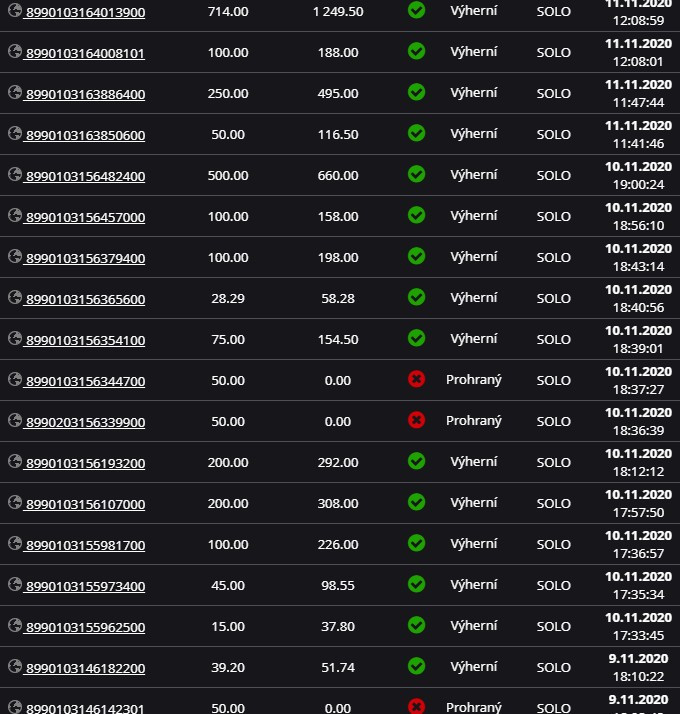The image size is (680, 714).
Task: Click green check icon for 37.80 win
Action: [416, 625]
